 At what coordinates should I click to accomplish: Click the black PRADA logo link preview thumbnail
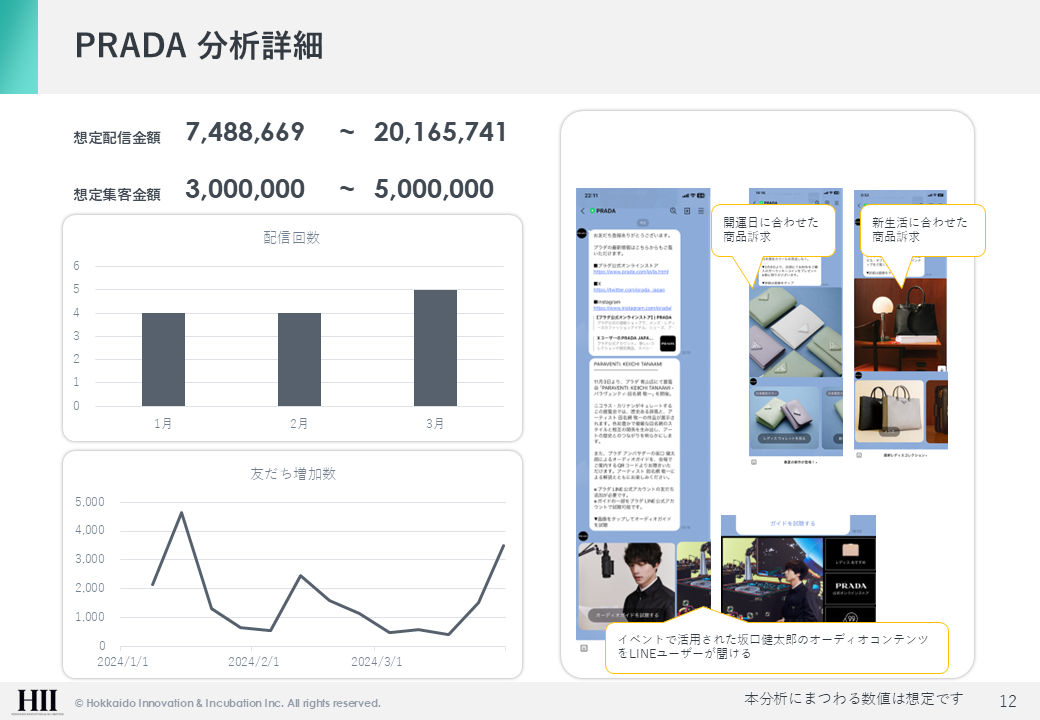[x=668, y=343]
